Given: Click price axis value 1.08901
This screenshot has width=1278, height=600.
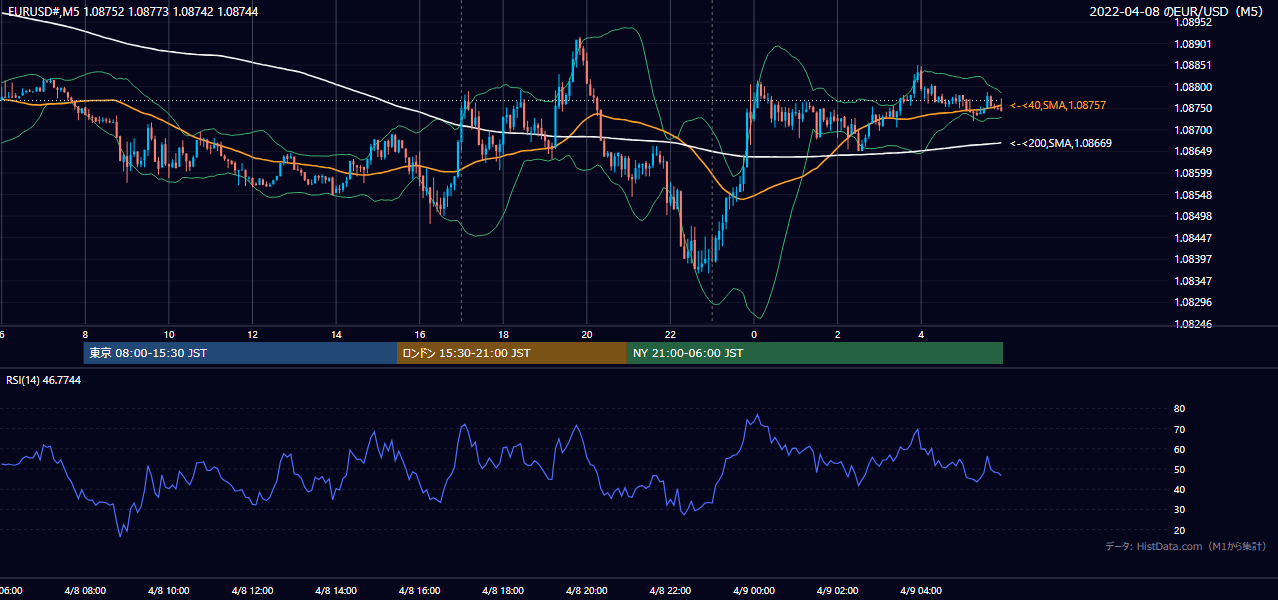Looking at the screenshot, I should pyautogui.click(x=1193, y=44).
